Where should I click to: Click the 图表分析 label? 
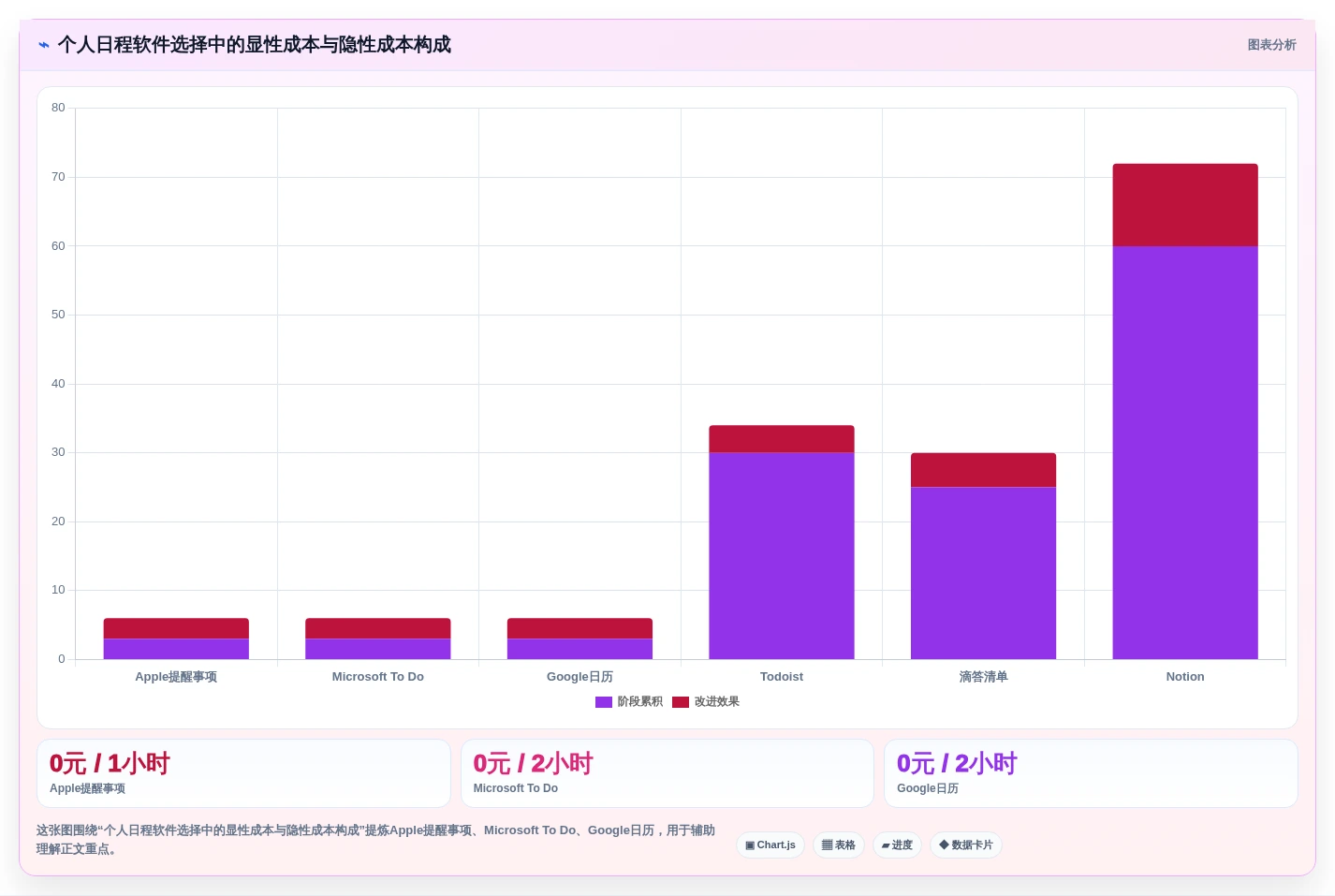pos(1271,45)
